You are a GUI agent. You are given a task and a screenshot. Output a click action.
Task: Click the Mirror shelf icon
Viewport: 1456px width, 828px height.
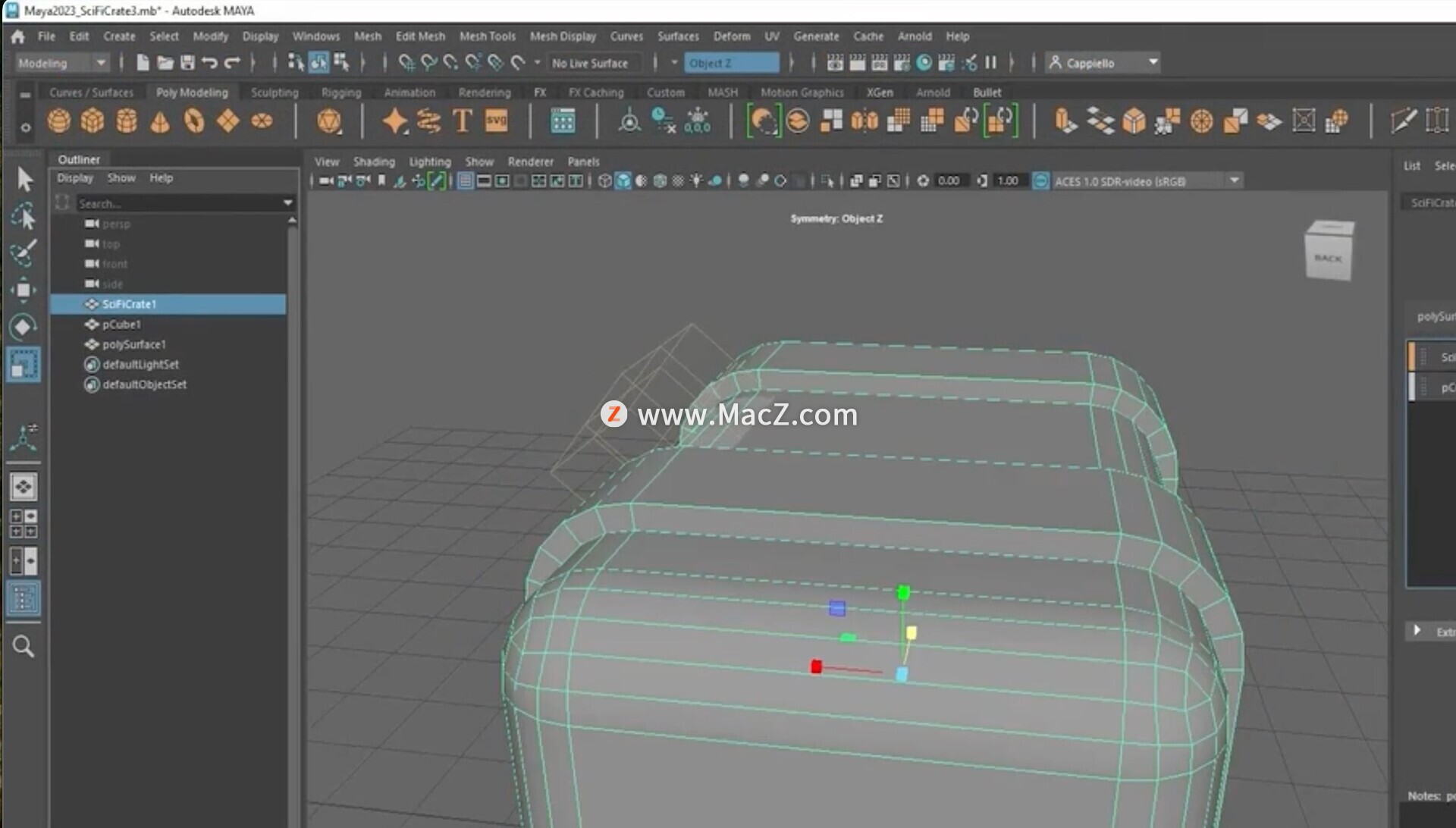click(x=864, y=121)
